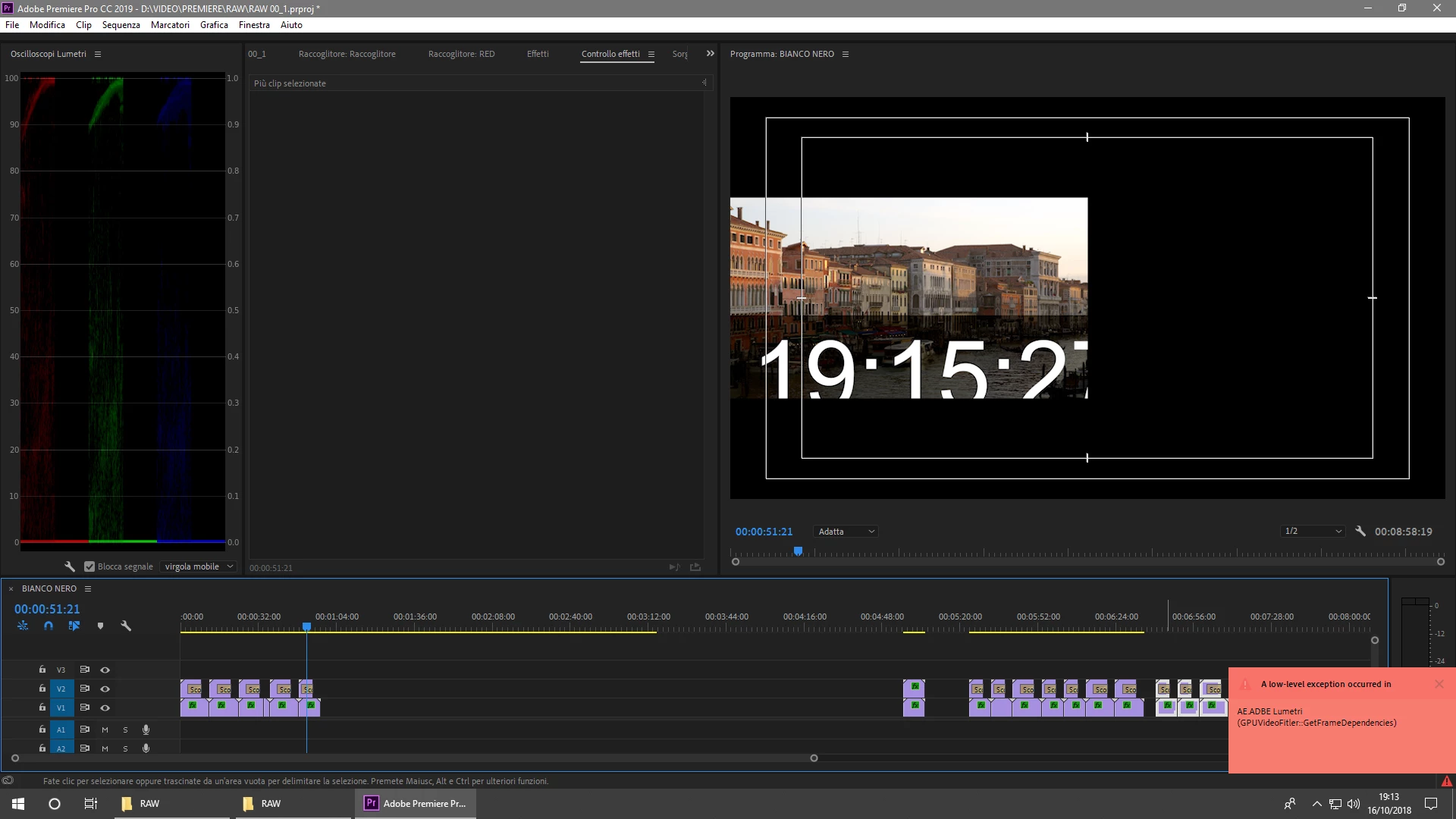Click the Add Marker icon in timeline

100,626
